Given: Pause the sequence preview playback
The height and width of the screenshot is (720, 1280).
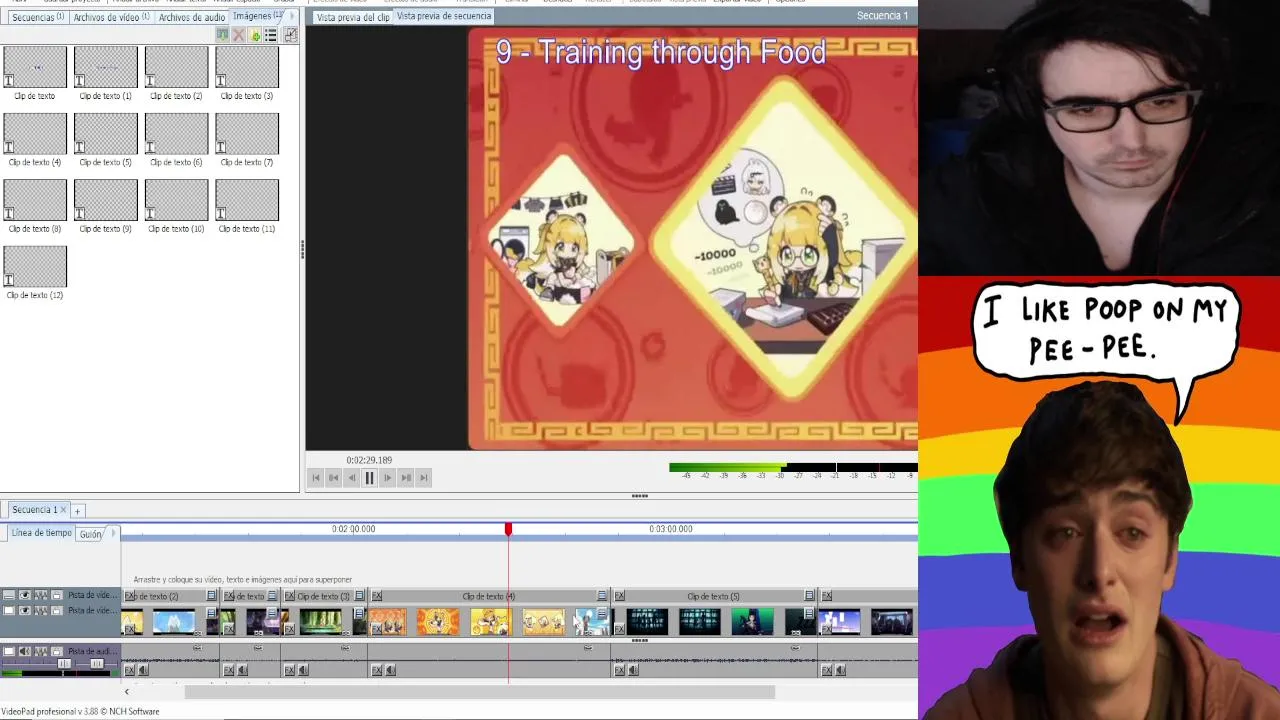Looking at the screenshot, I should pyautogui.click(x=369, y=478).
